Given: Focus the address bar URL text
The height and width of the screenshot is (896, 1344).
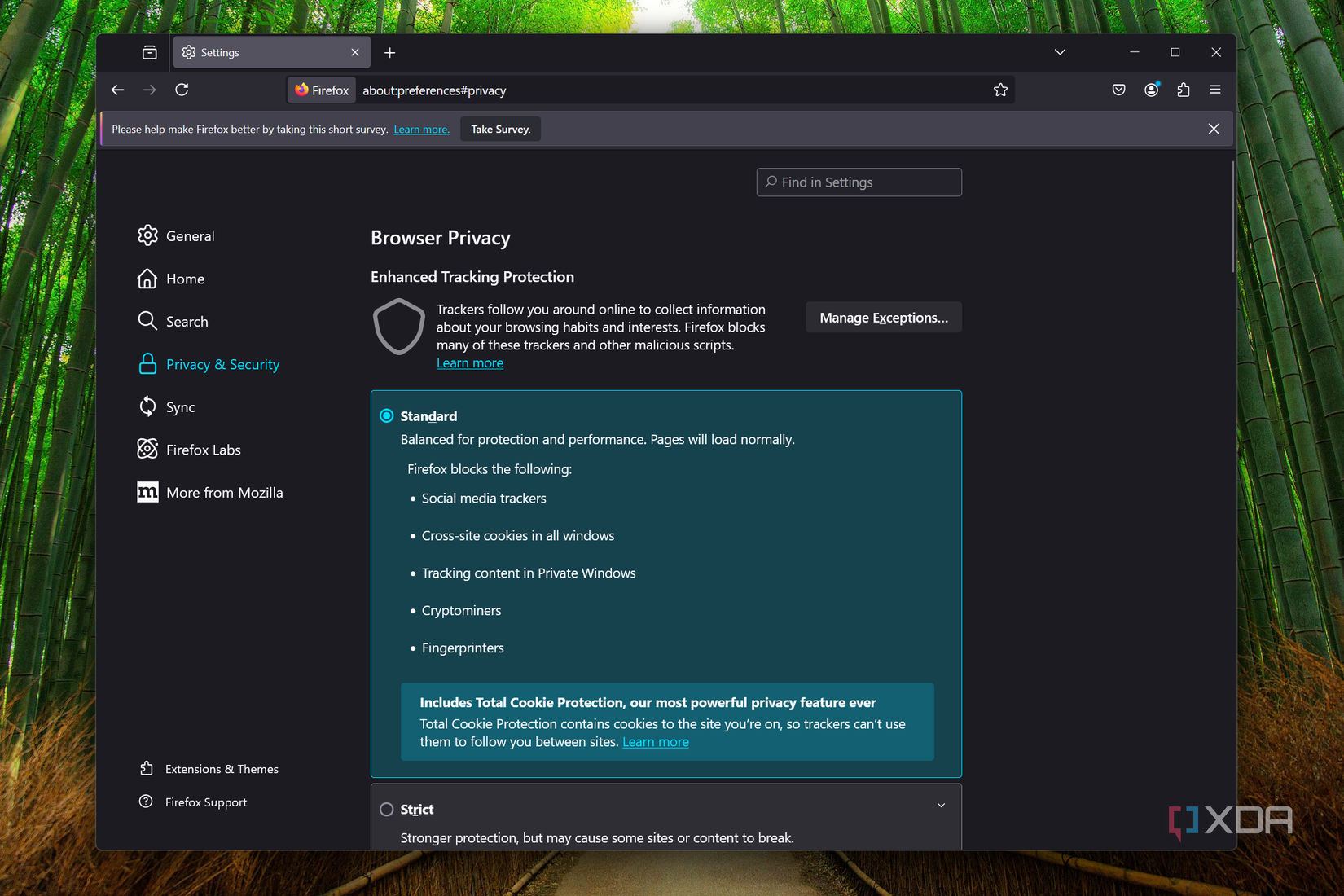Looking at the screenshot, I should (x=434, y=90).
